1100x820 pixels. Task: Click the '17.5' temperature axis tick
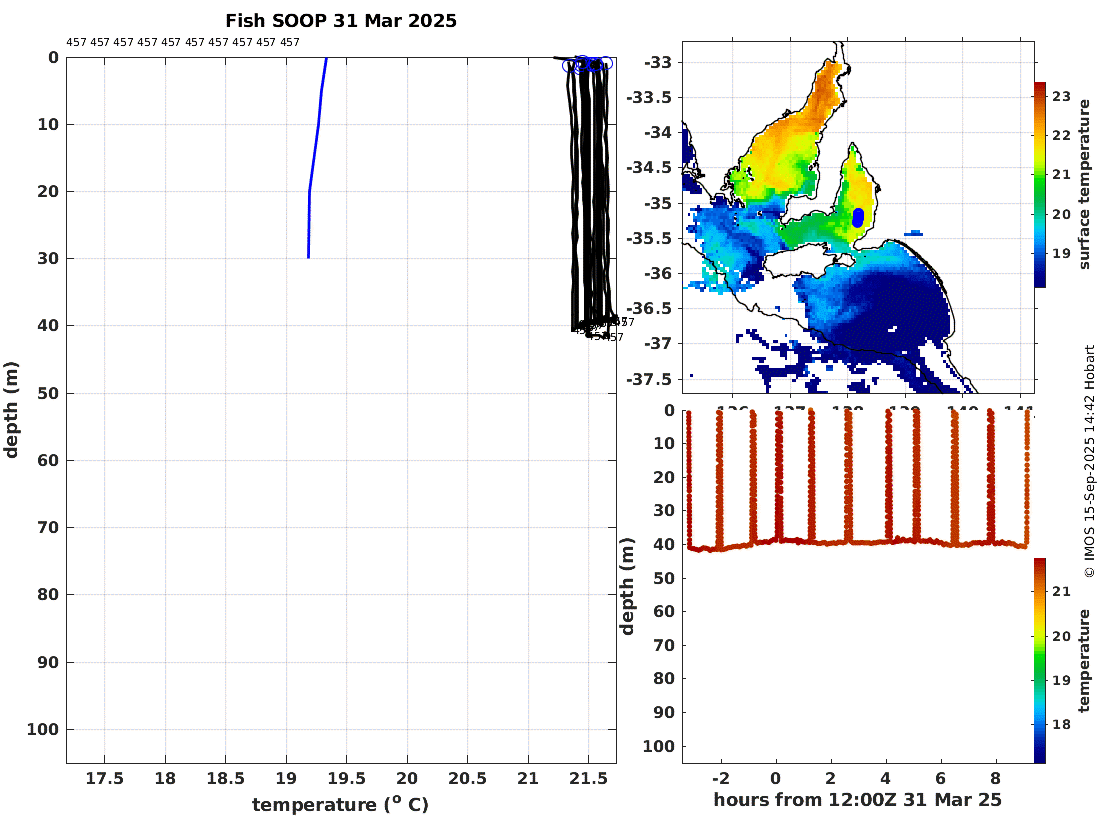[x=105, y=779]
